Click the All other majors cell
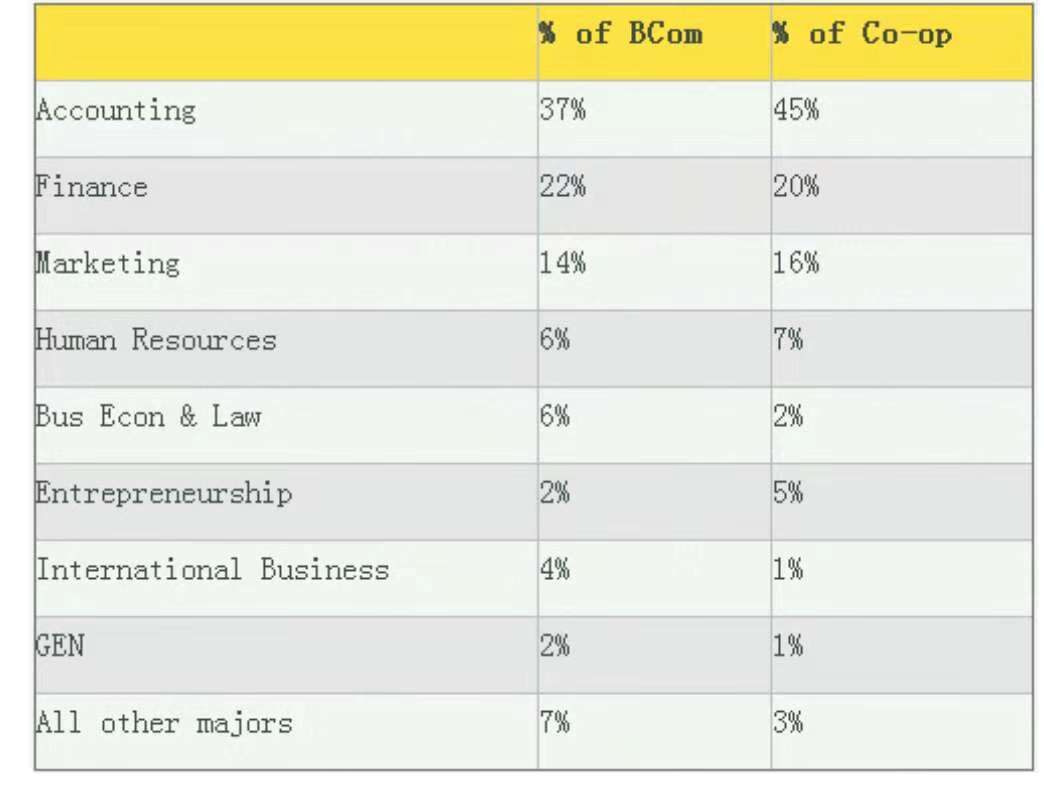 [x=164, y=723]
